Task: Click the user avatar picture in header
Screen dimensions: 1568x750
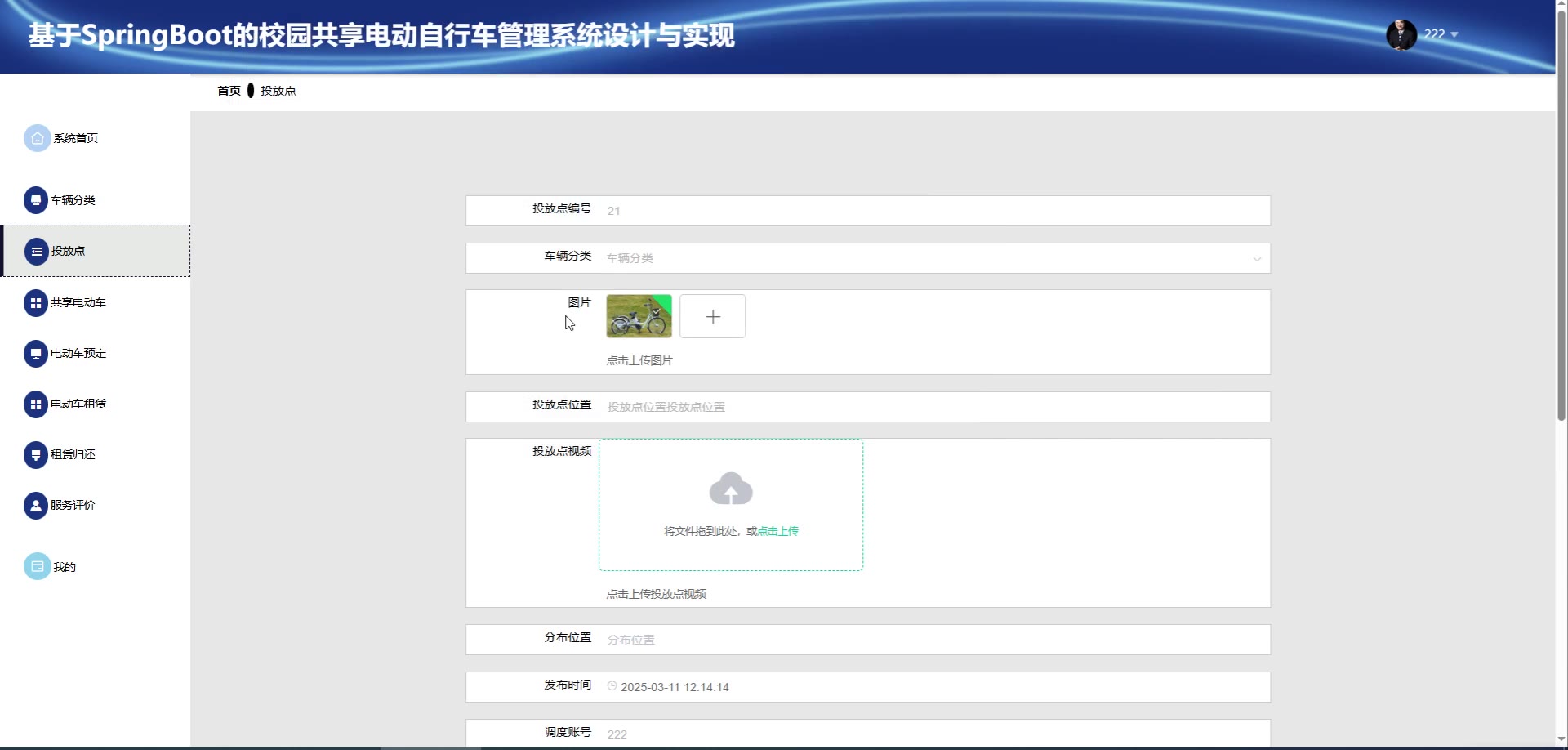Action: (x=1401, y=34)
